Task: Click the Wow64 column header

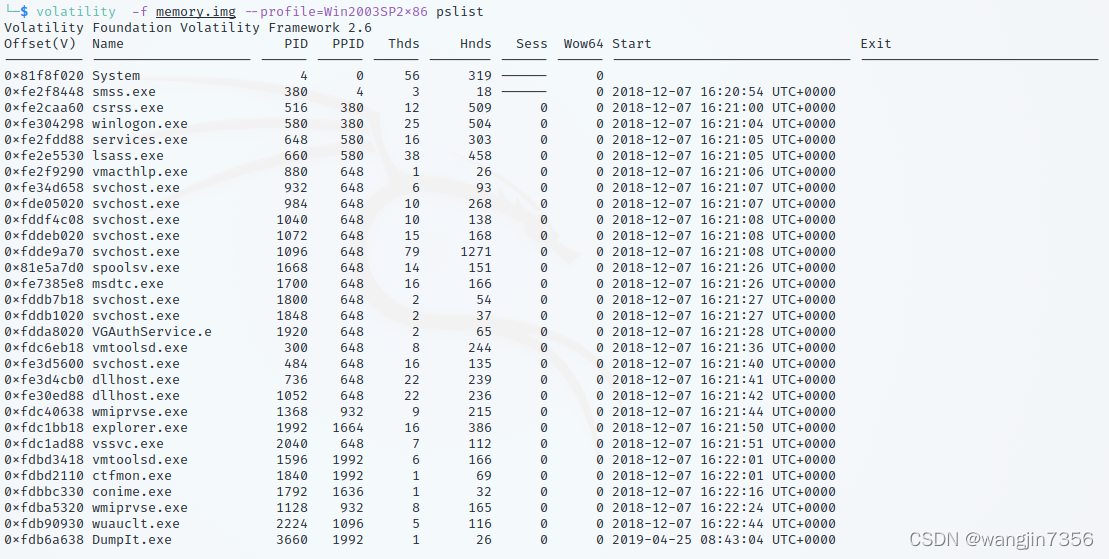Action: (x=583, y=44)
